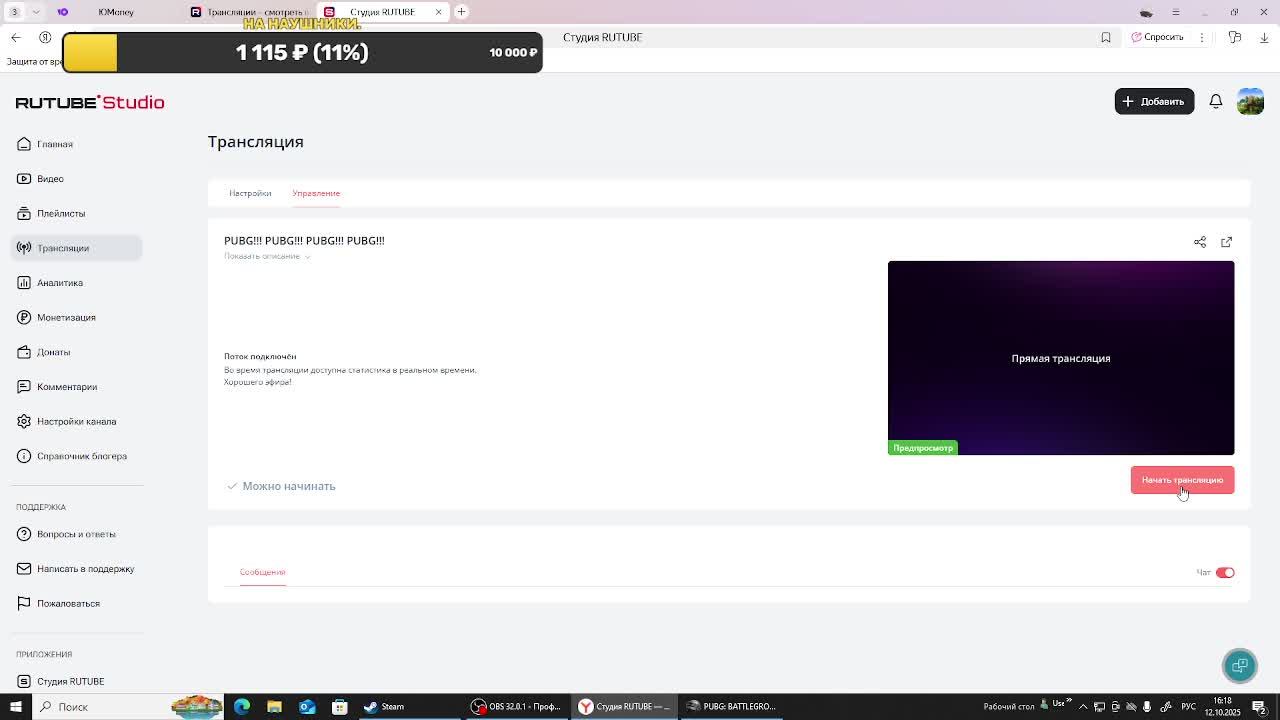Open the taskbar notification center
The image size is (1280, 720).
tap(1259, 706)
